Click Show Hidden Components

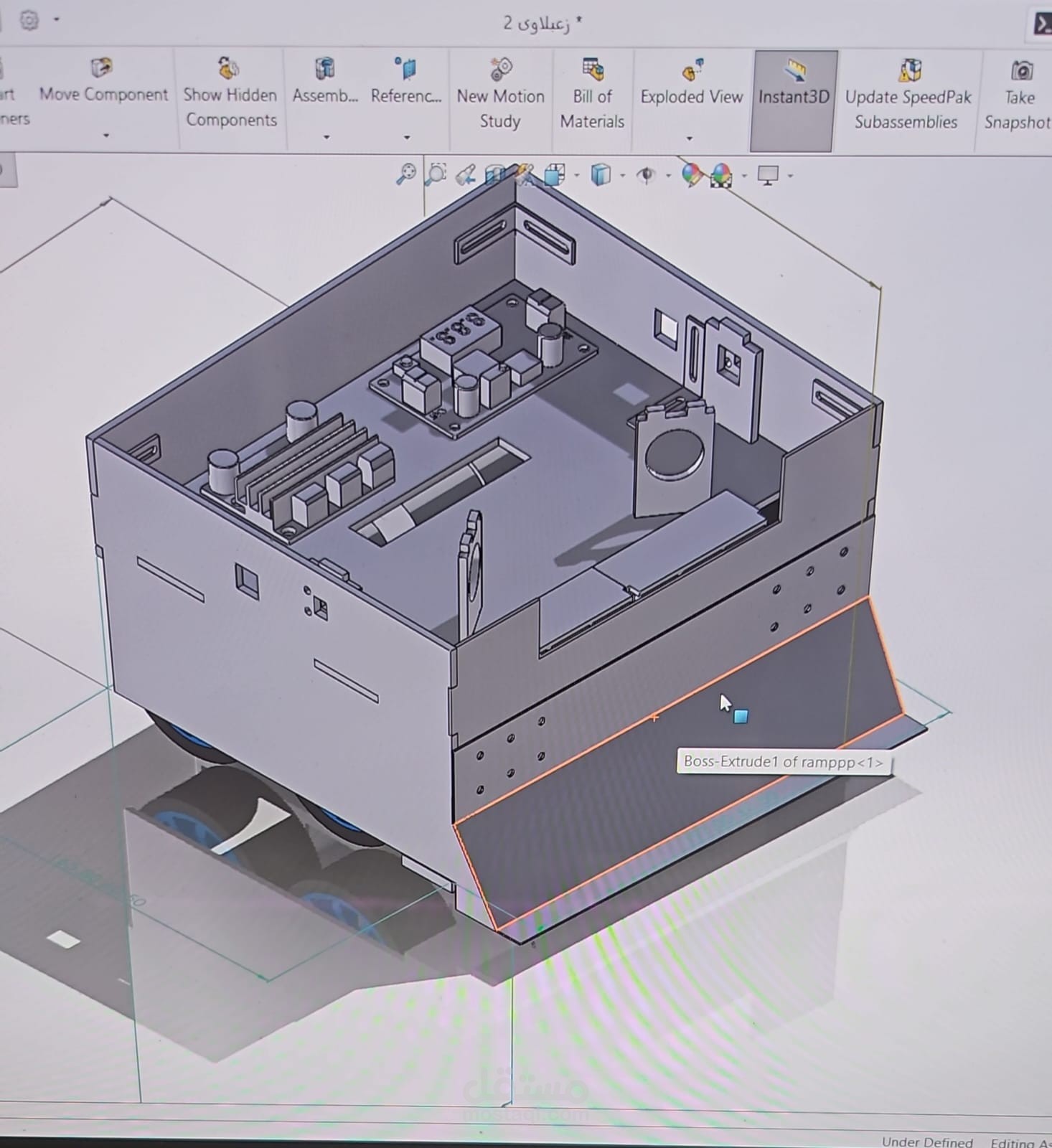(230, 93)
